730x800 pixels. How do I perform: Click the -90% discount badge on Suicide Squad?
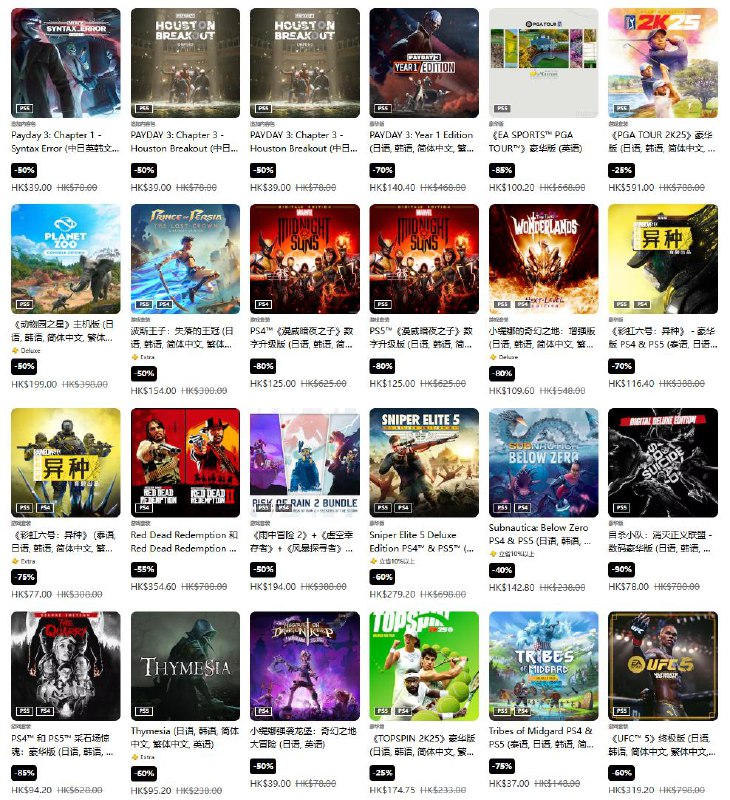click(622, 569)
